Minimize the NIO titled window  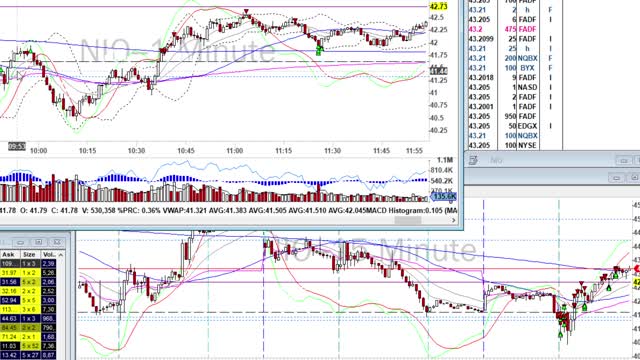[623, 160]
